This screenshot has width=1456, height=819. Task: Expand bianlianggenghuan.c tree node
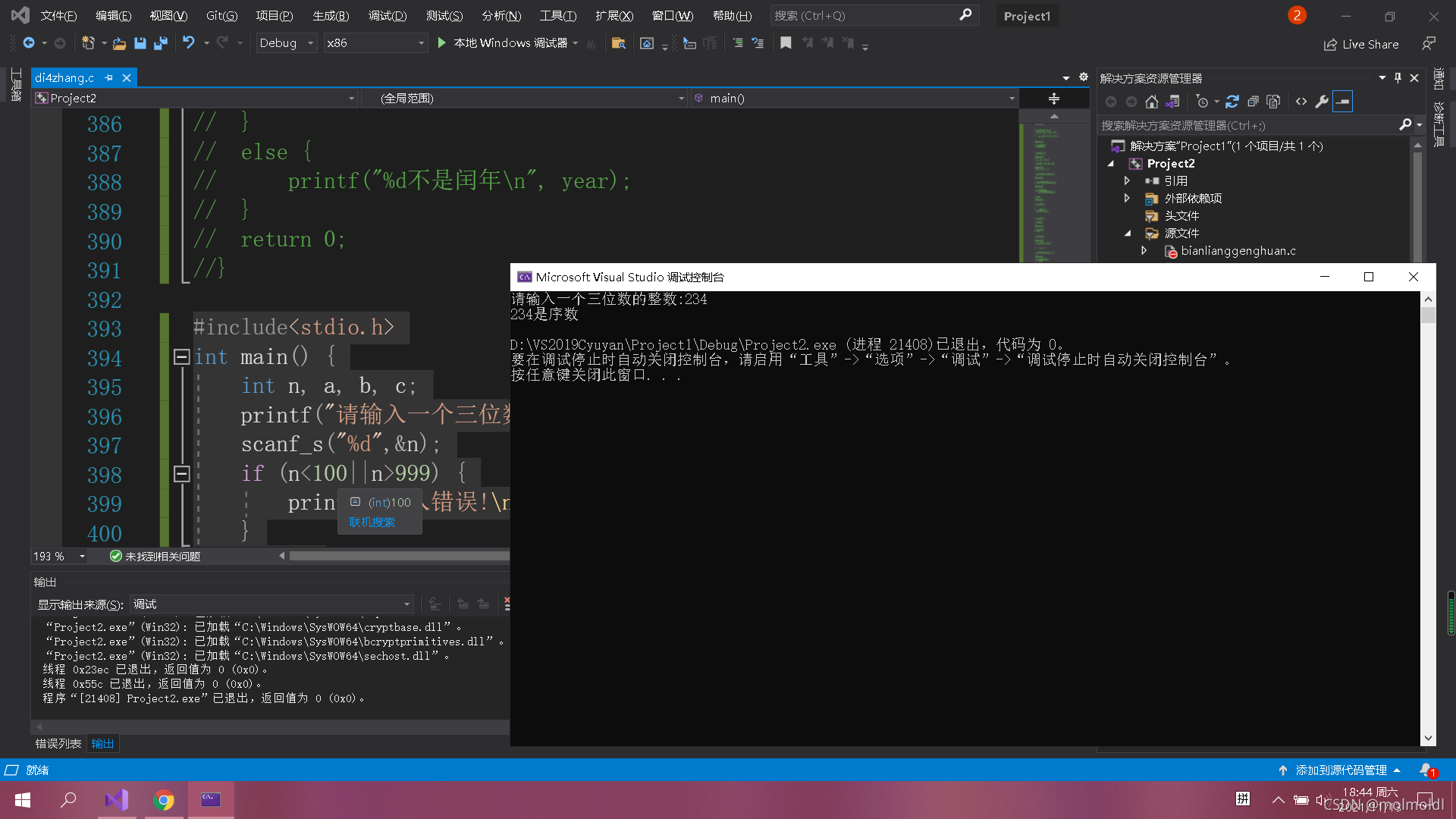tap(1144, 251)
